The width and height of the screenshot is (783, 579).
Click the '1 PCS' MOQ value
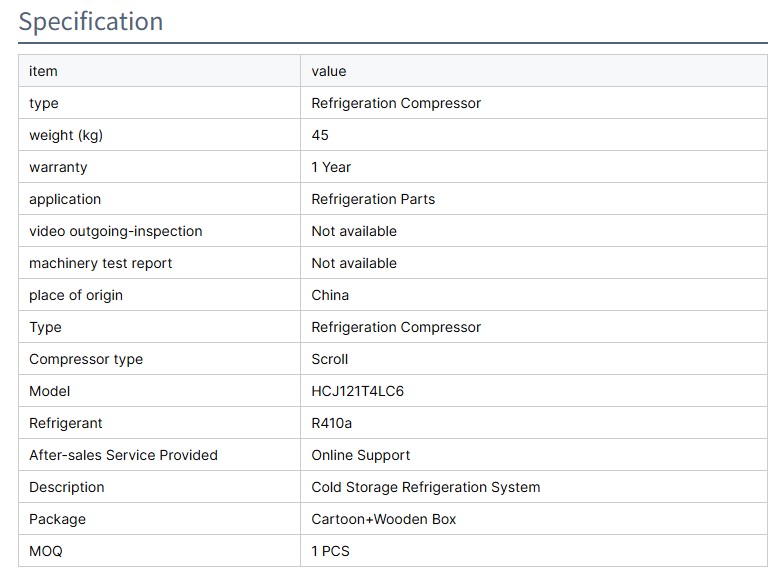(x=331, y=551)
